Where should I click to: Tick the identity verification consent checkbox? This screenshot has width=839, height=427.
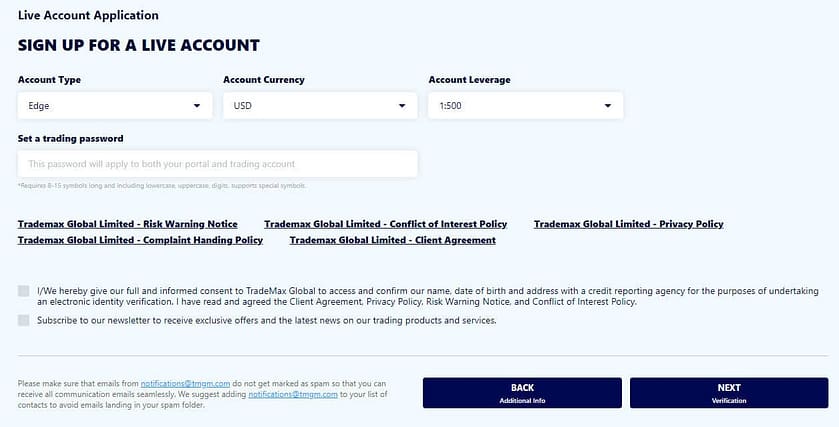click(24, 291)
